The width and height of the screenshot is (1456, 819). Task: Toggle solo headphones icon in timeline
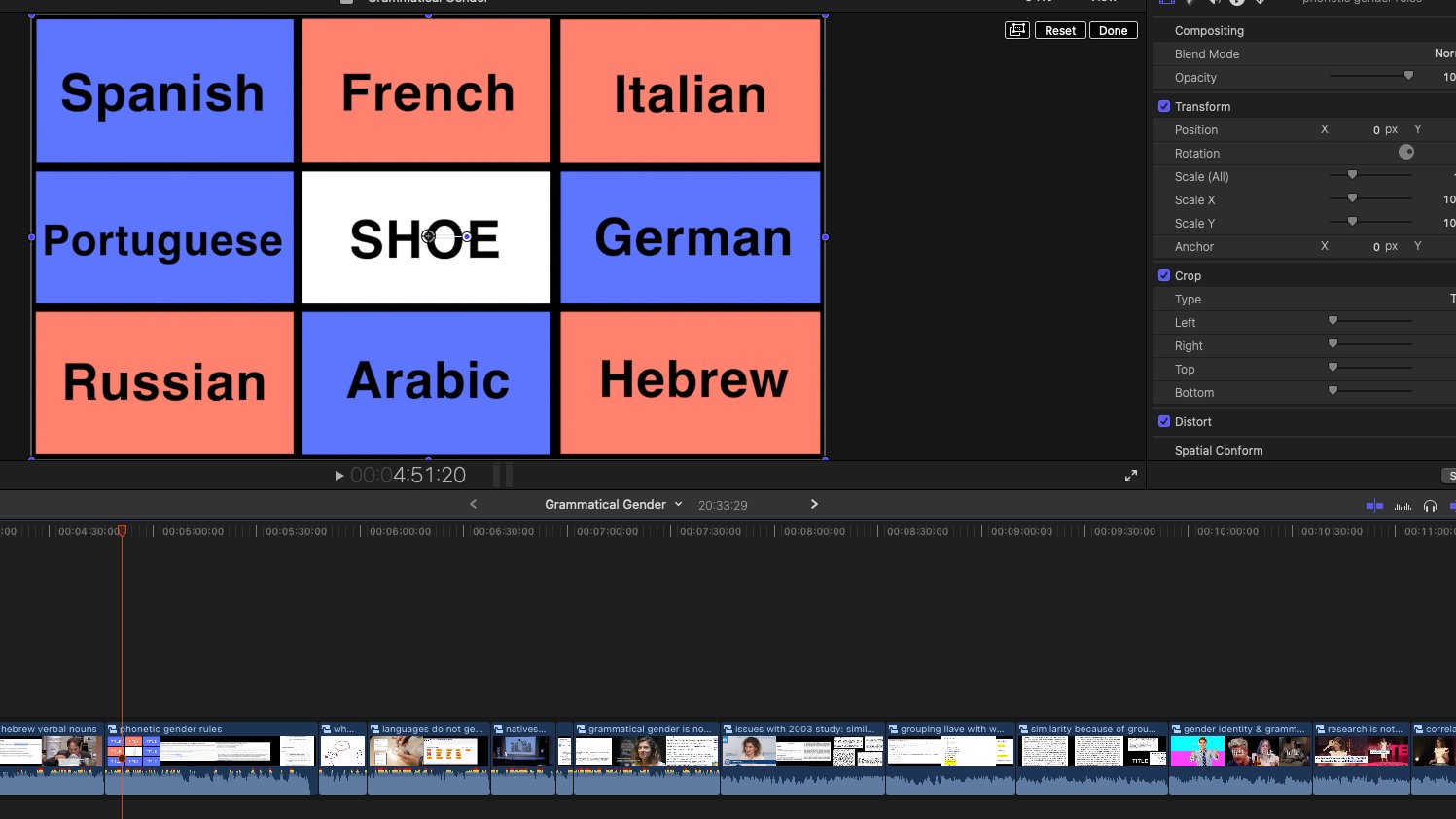1430,505
